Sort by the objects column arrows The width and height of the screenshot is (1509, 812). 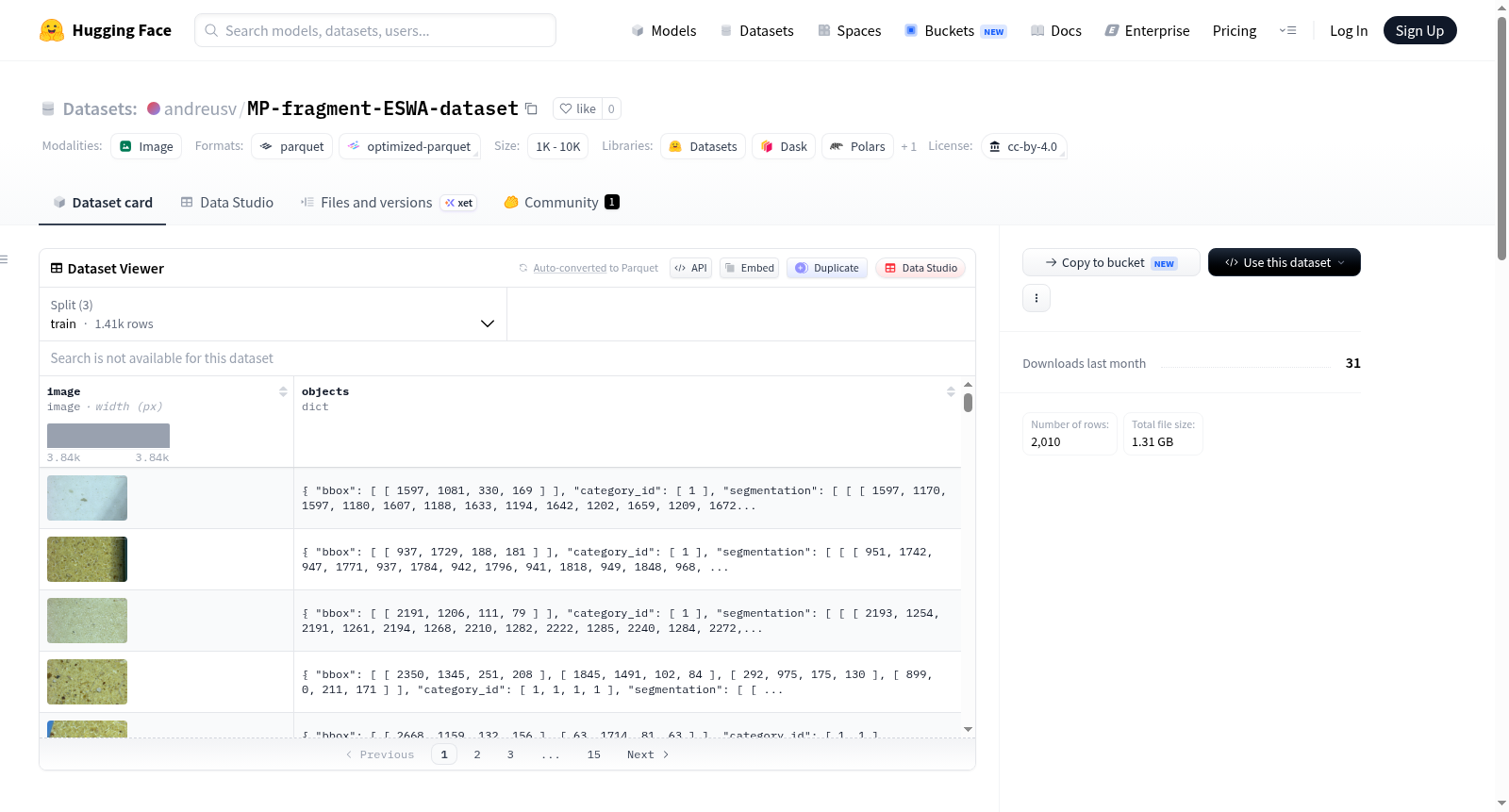coord(951,391)
